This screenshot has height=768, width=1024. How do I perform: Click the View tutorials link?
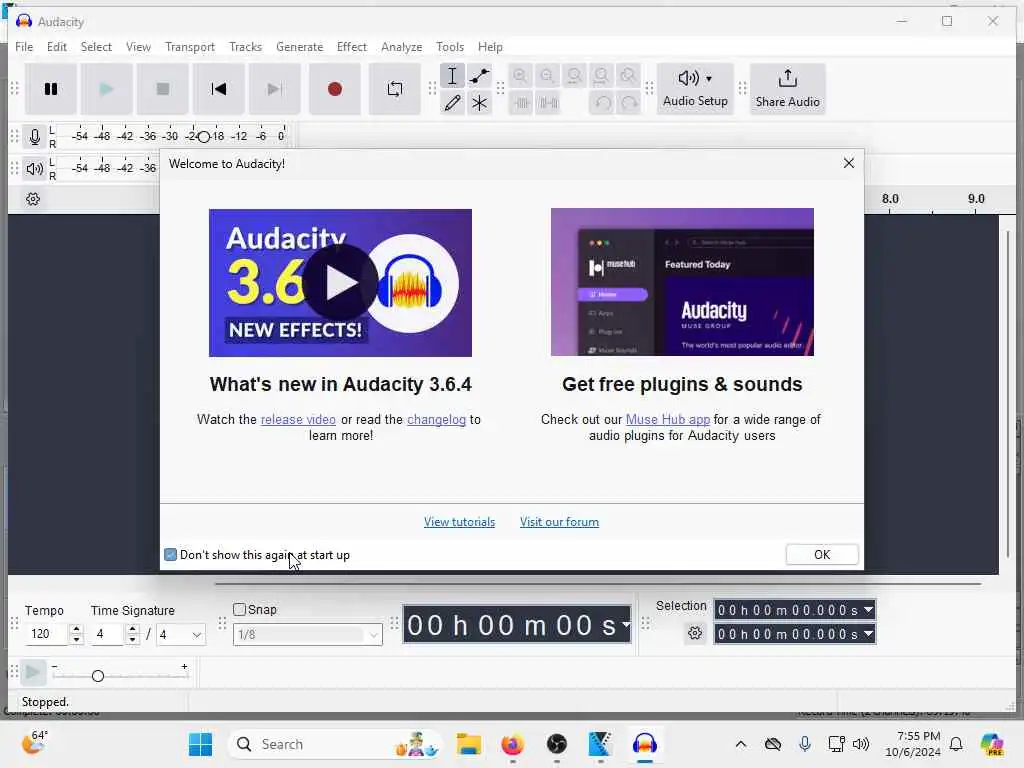point(459,522)
